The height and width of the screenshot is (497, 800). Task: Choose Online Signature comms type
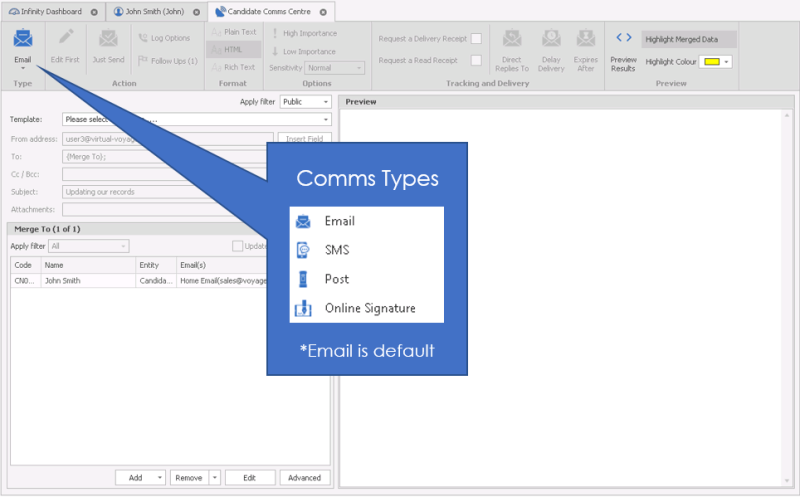[x=369, y=308]
